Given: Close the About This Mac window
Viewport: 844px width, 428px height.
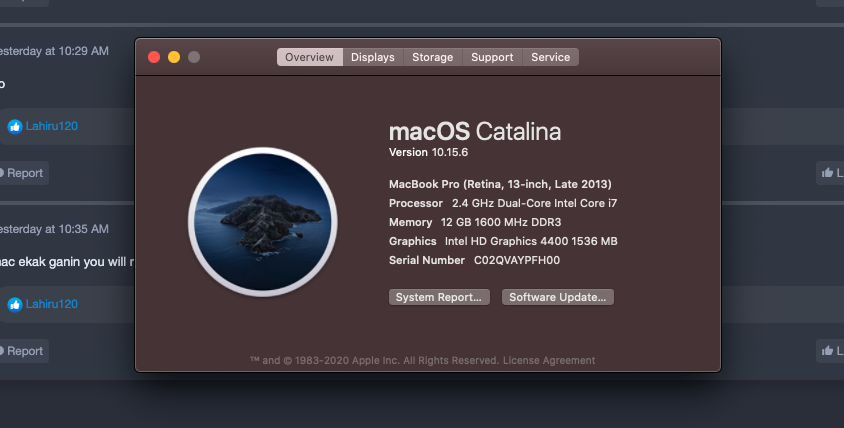Looking at the screenshot, I should (x=154, y=57).
